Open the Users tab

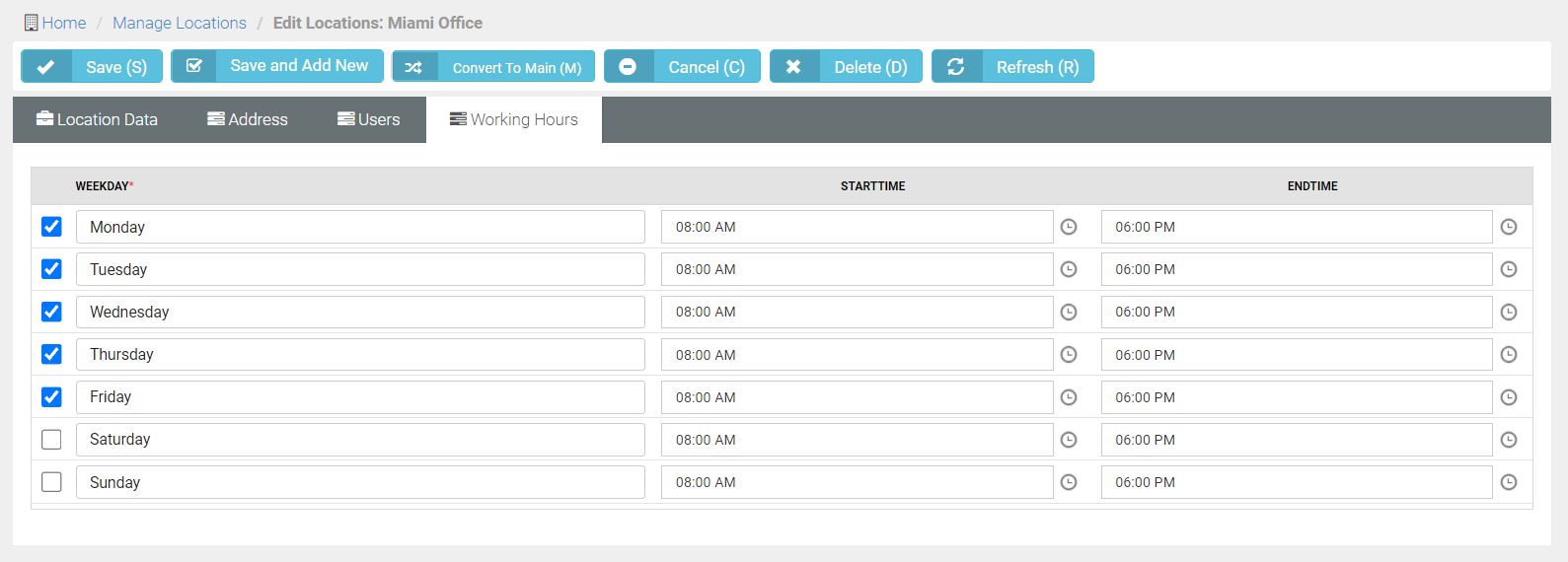coord(368,119)
